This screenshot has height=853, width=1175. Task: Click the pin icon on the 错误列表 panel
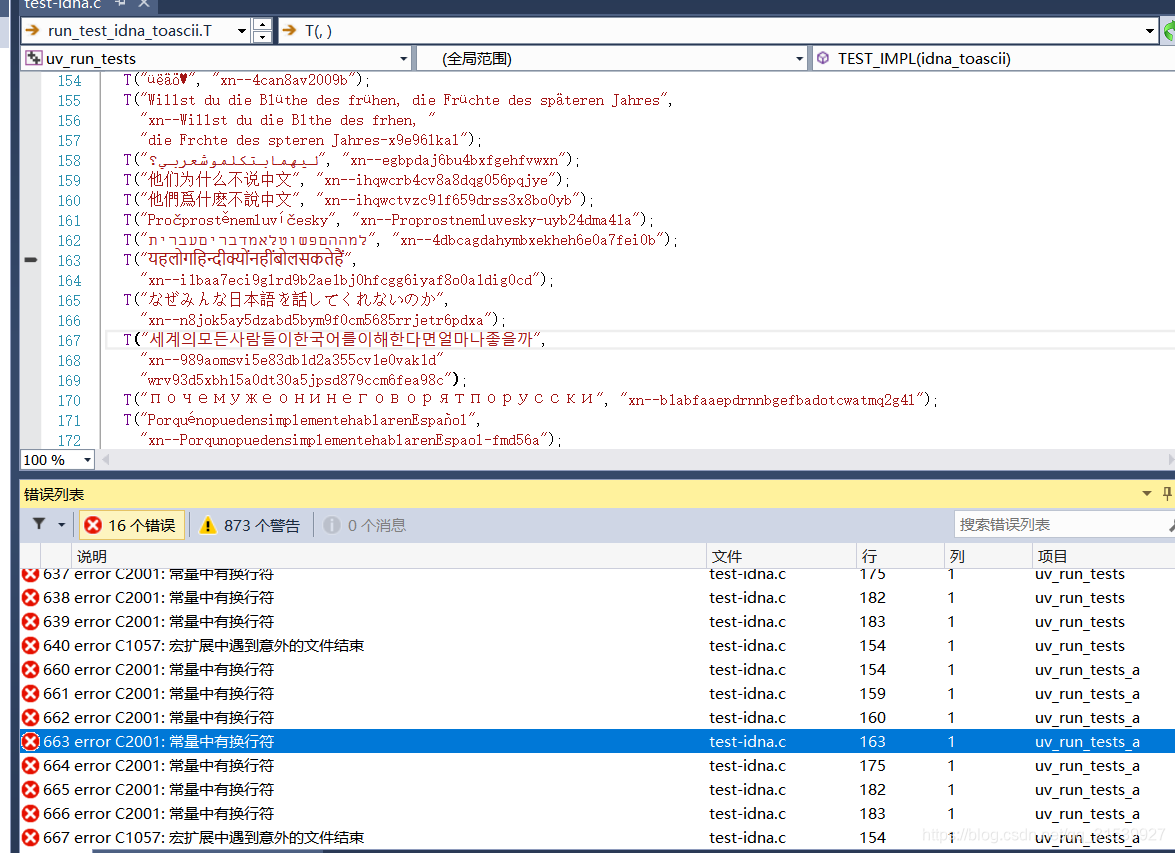point(1168,493)
